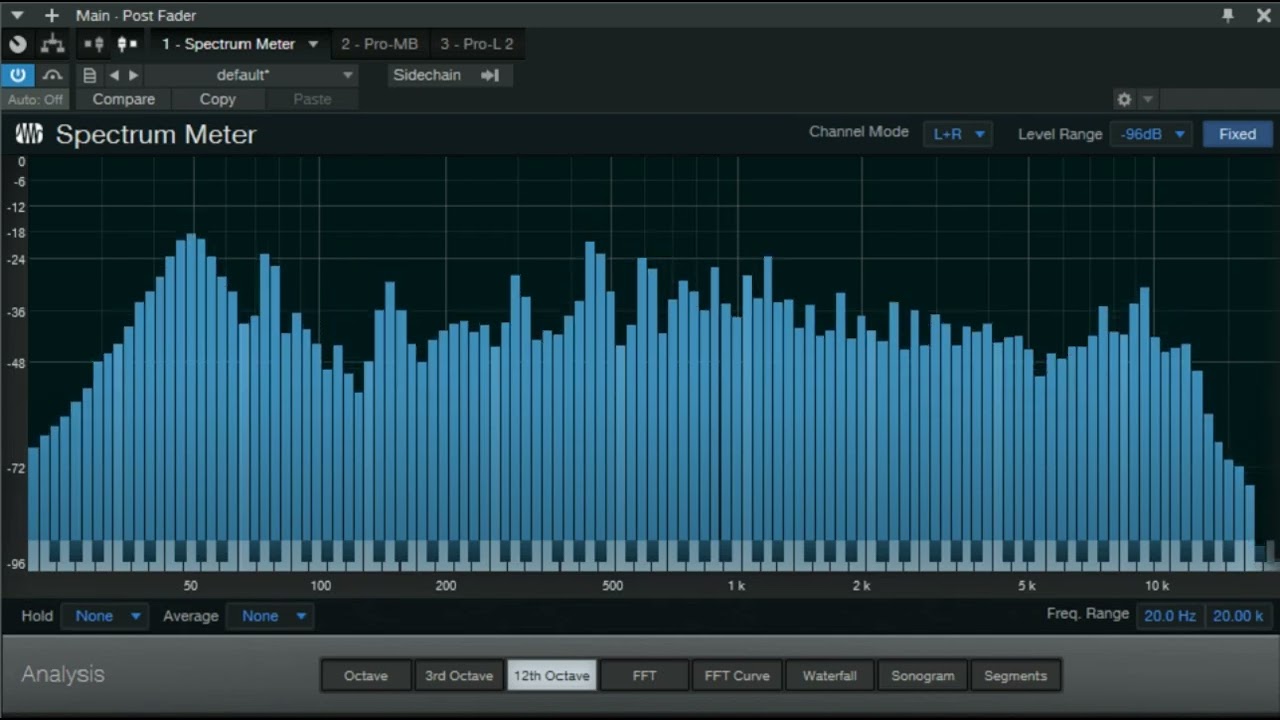Open the default* preset dropdown
Screen dimensions: 1280x720
point(252,75)
